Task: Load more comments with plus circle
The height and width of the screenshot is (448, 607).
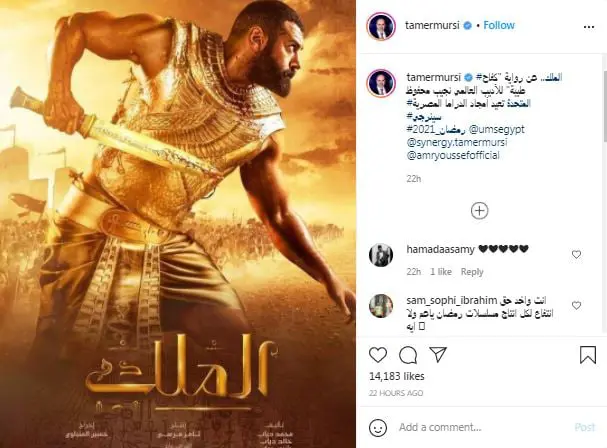Action: (x=480, y=211)
